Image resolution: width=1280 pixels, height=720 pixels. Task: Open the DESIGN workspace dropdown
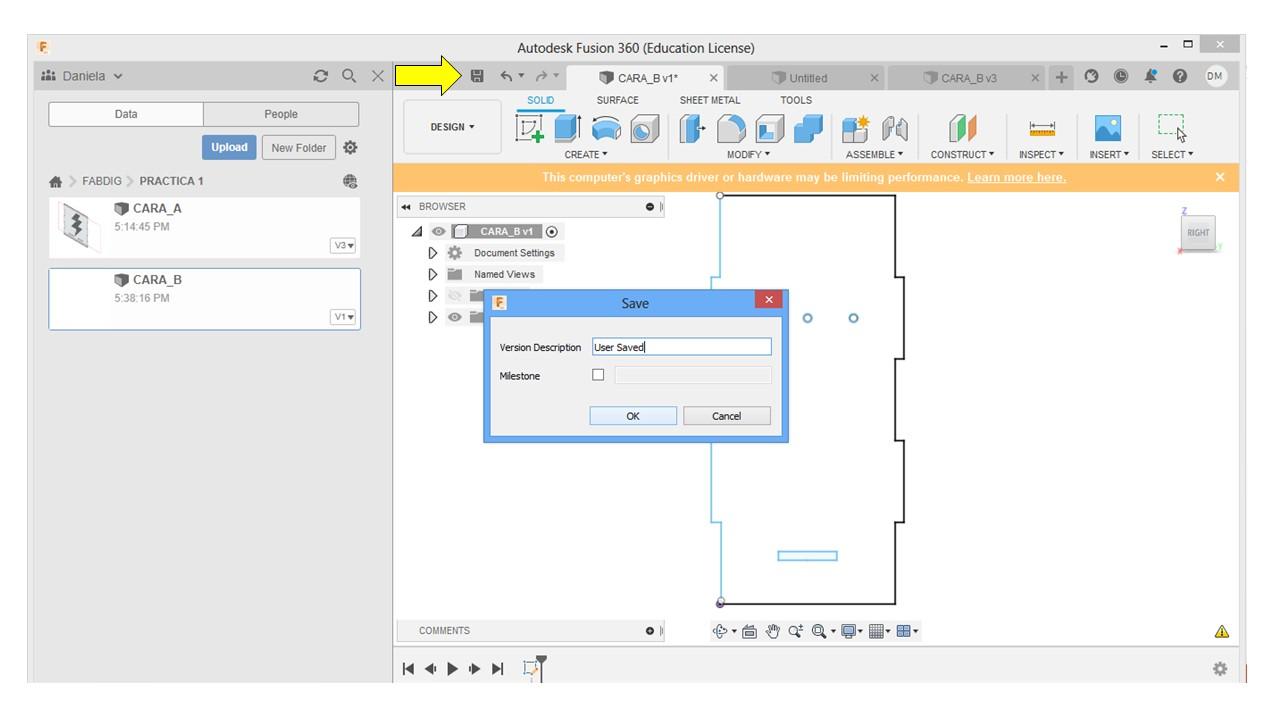tap(452, 128)
